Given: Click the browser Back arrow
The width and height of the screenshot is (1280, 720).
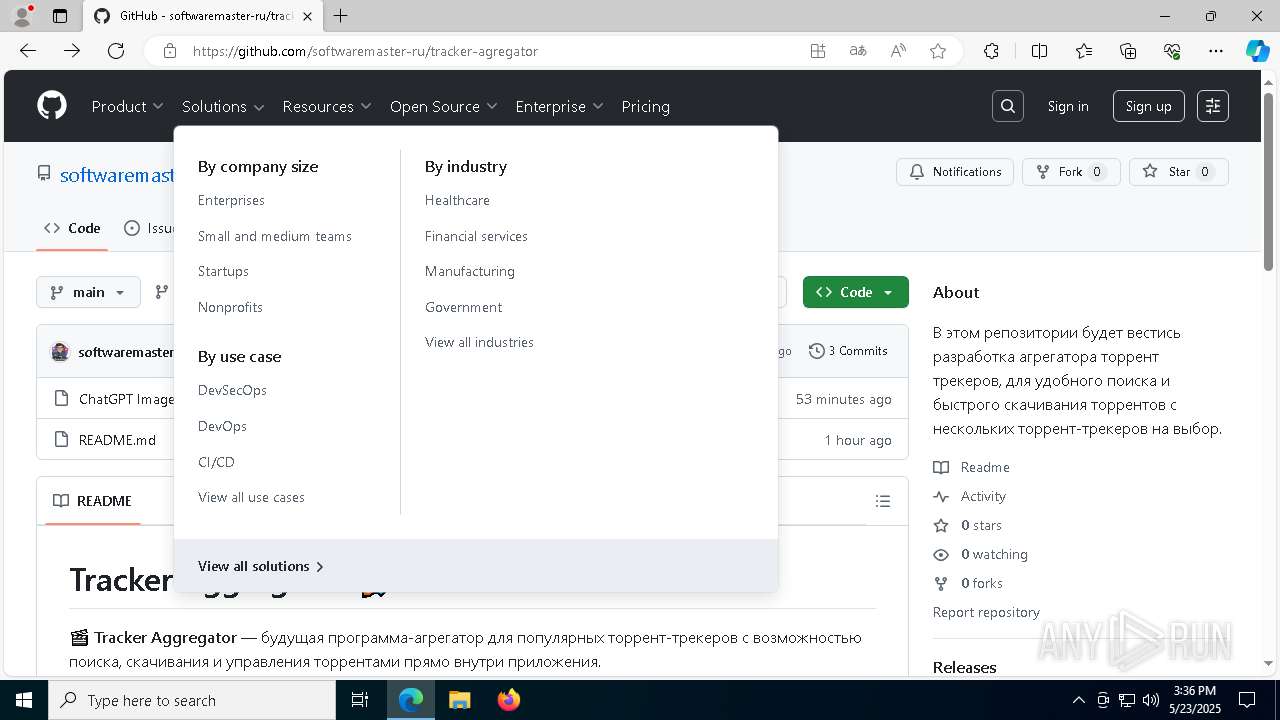Looking at the screenshot, I should (28, 51).
